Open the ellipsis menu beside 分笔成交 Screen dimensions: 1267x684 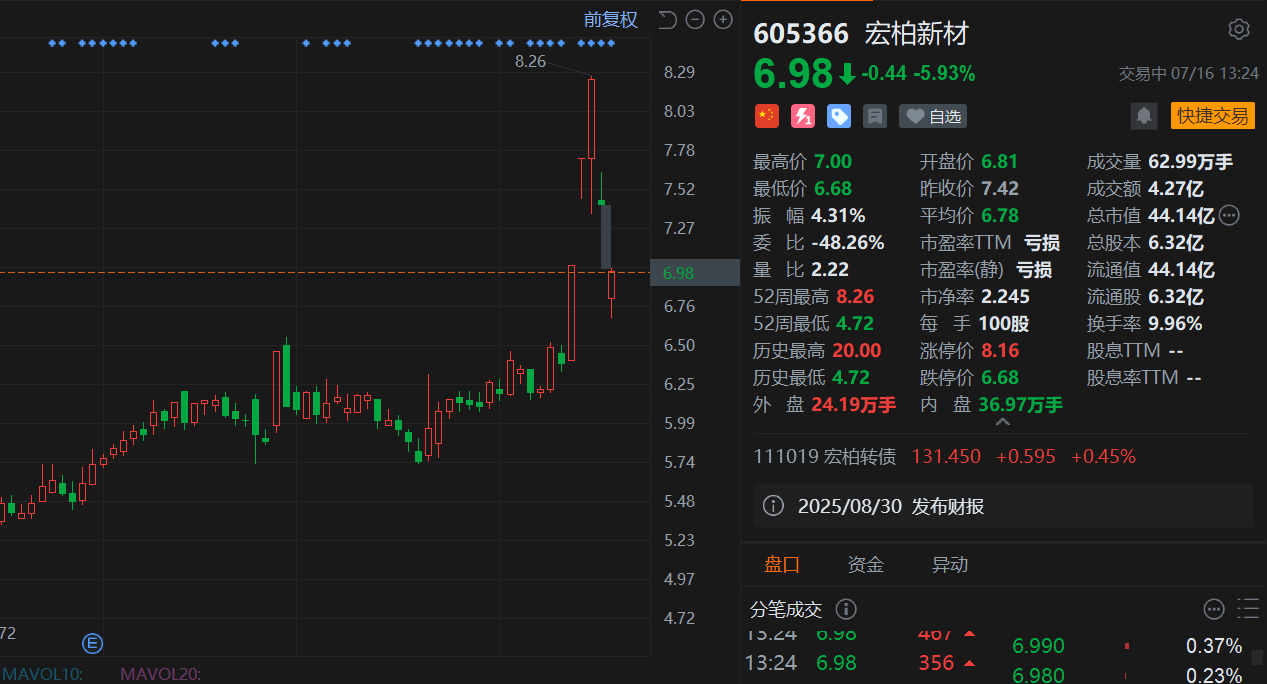pos(1213,609)
